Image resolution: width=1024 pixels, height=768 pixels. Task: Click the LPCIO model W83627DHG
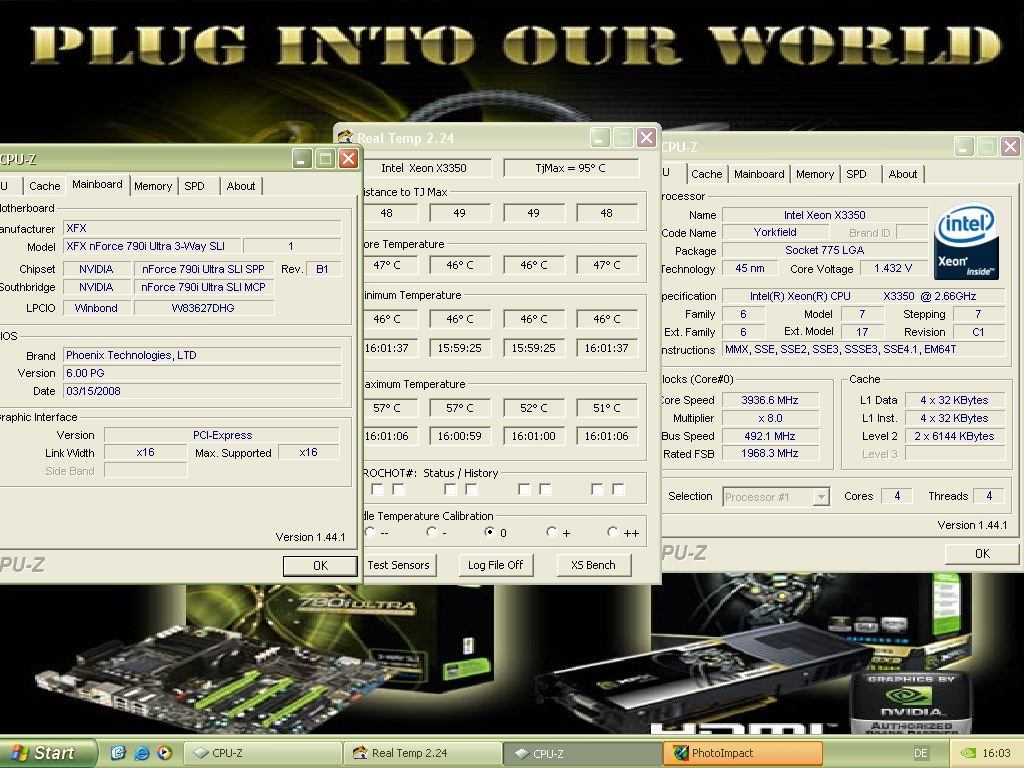[203, 308]
